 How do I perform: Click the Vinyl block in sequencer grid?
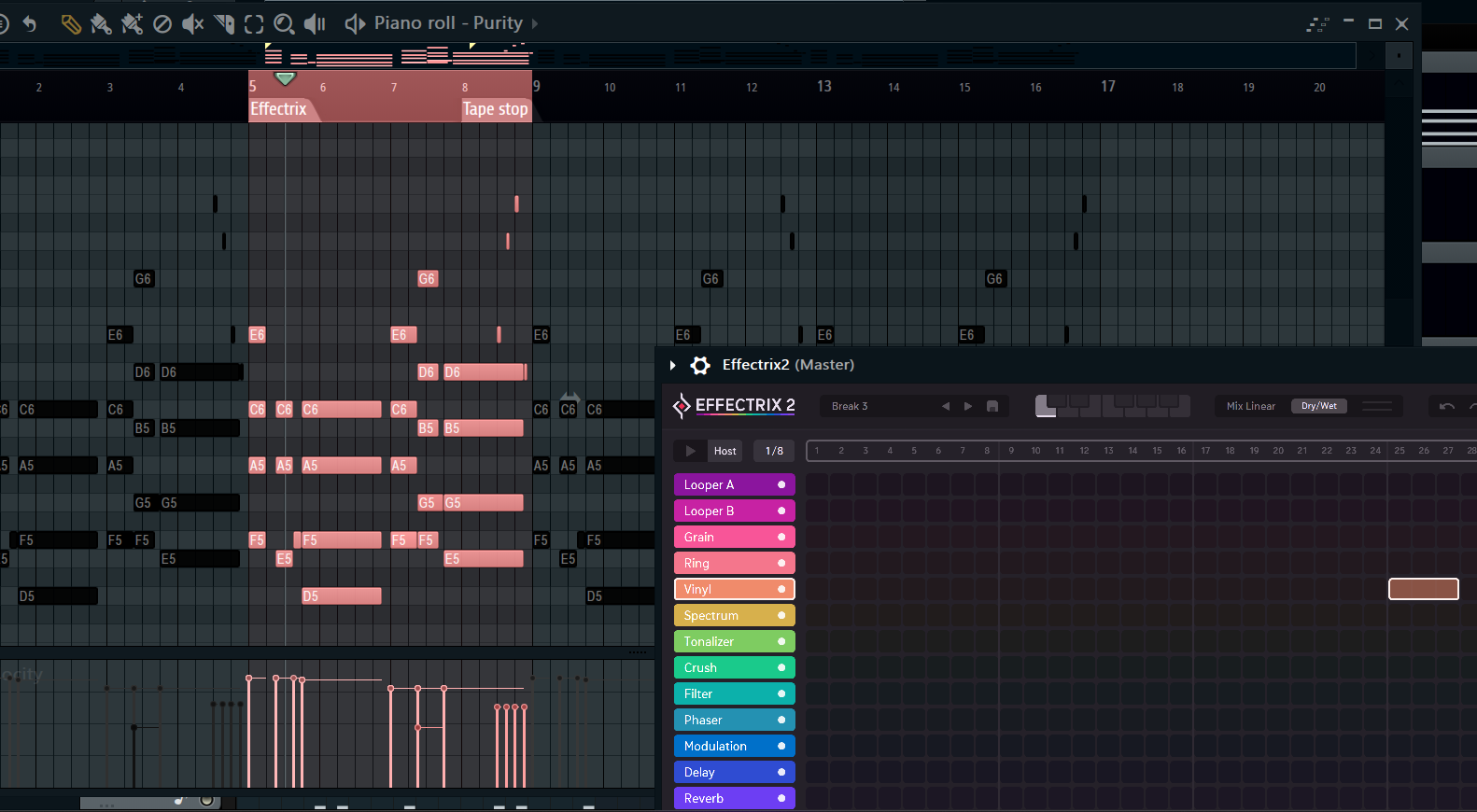click(x=1424, y=589)
